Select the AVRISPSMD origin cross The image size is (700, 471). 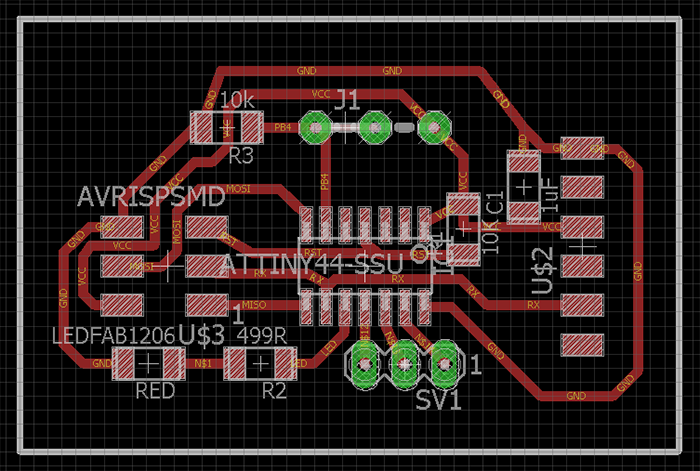coord(168,266)
